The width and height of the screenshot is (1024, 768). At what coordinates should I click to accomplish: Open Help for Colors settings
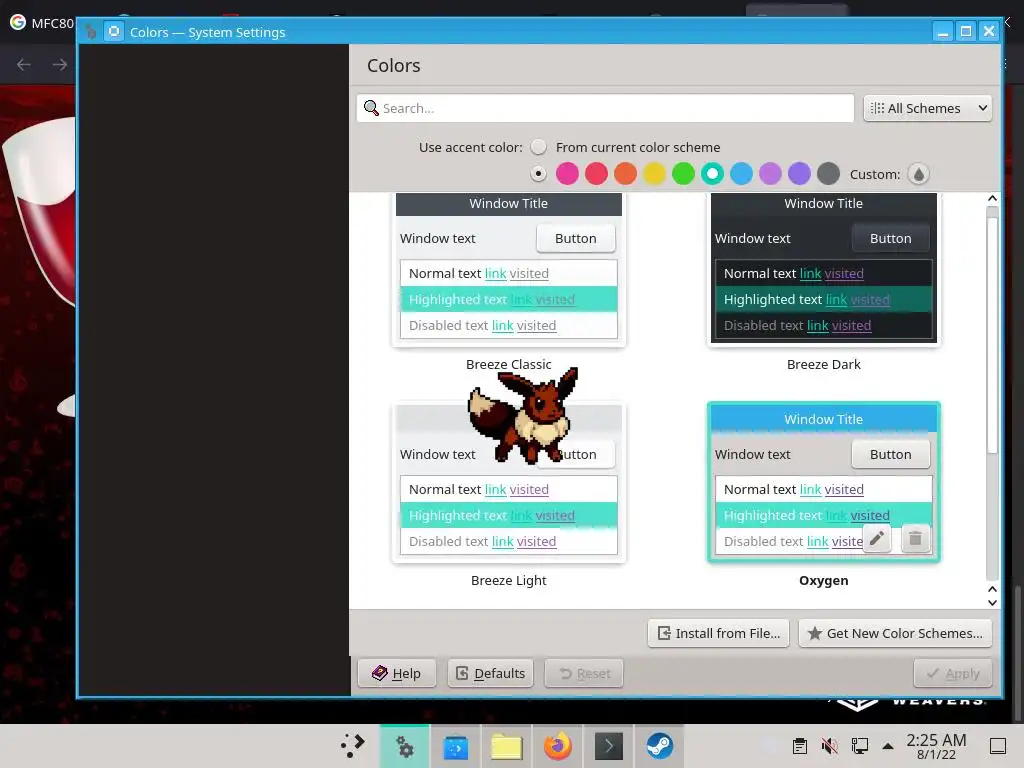pos(397,673)
